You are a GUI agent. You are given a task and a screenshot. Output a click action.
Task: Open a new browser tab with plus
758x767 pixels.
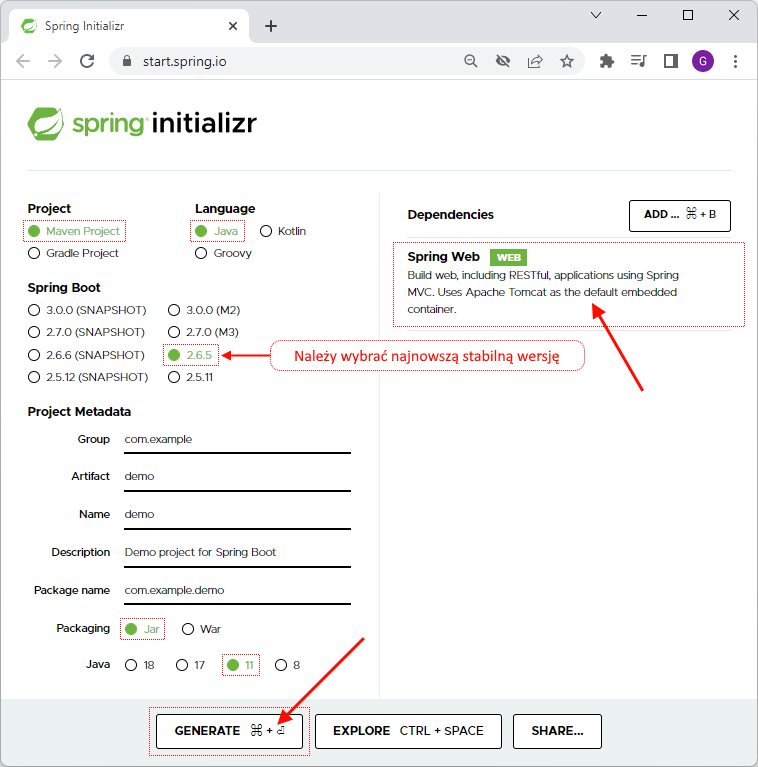coord(271,26)
